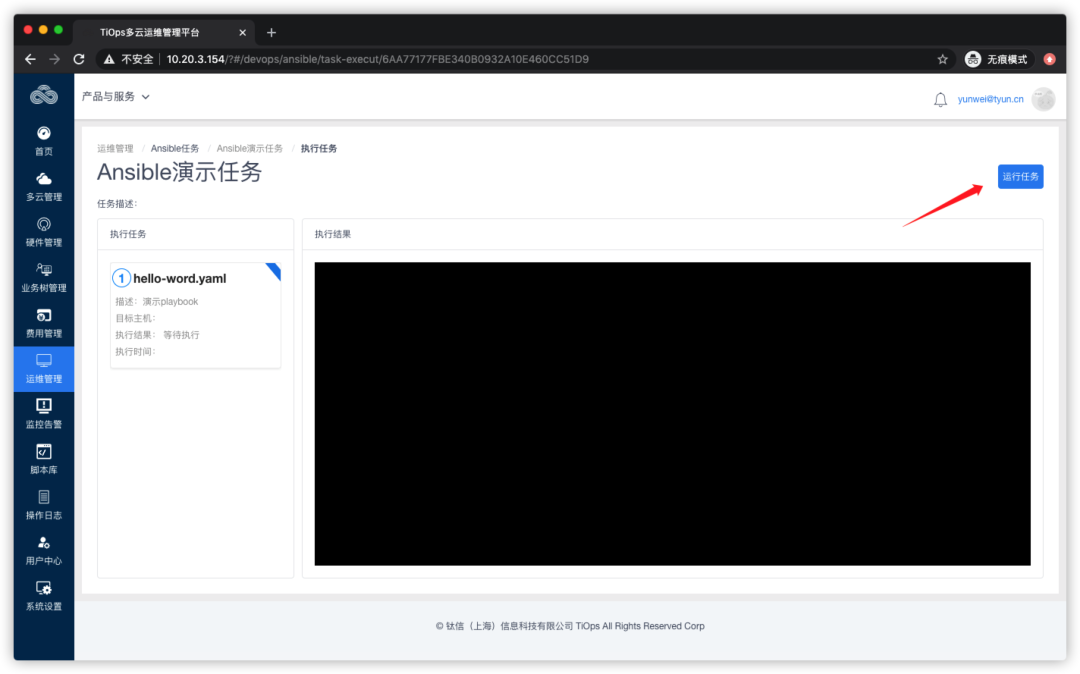
Task: Navigate to 业务树管理 via sidebar icon
Action: point(43,277)
